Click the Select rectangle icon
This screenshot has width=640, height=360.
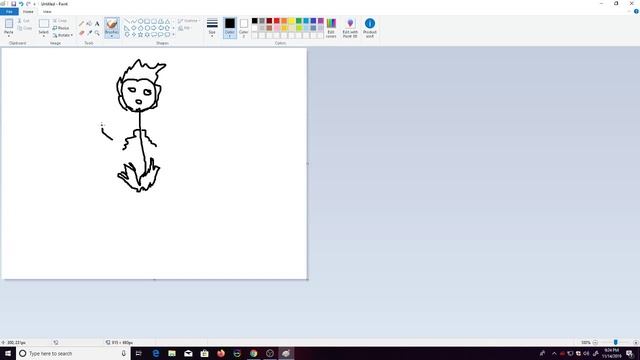pyautogui.click(x=44, y=24)
